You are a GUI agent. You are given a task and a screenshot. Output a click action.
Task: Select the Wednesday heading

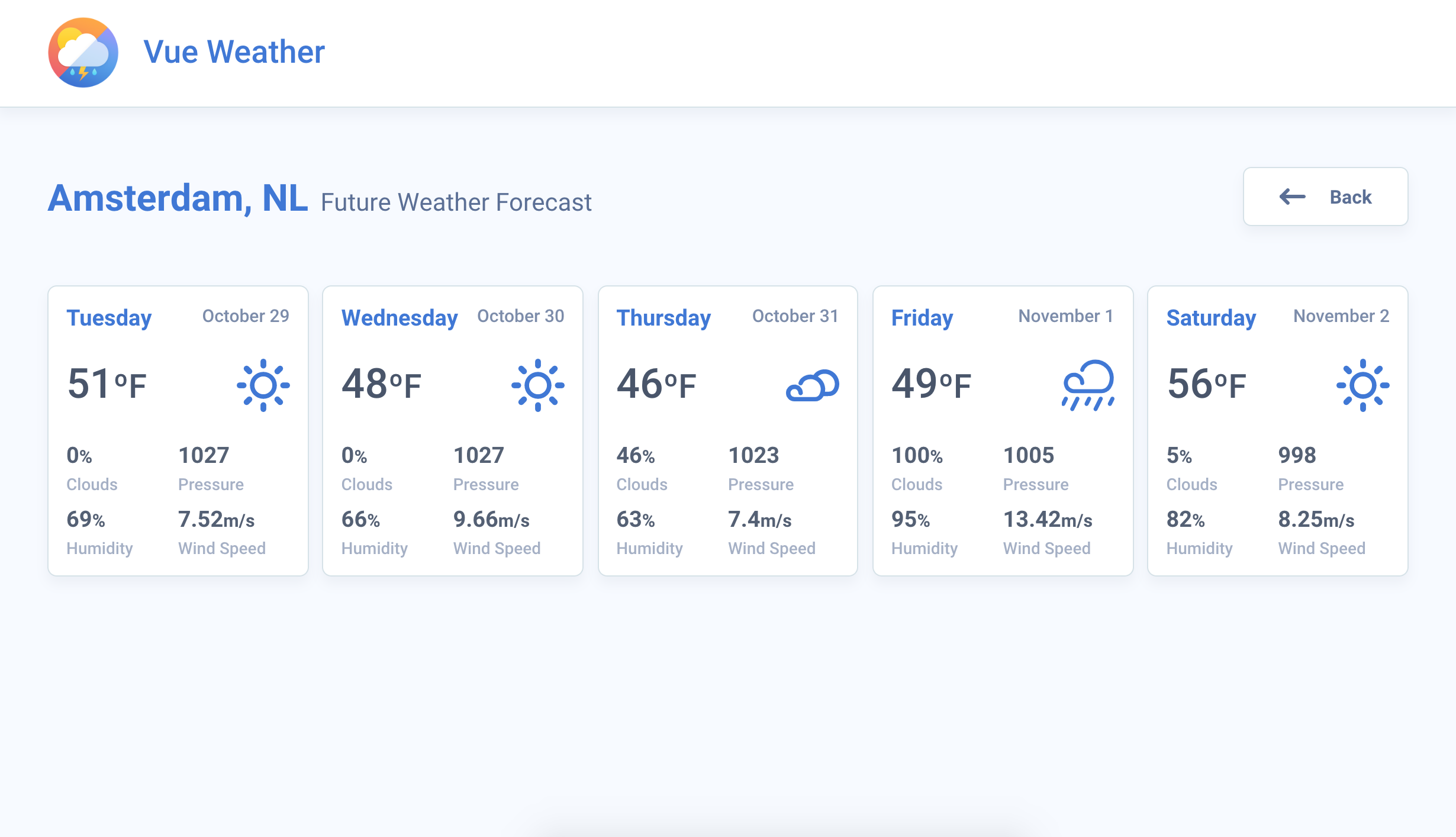[400, 318]
